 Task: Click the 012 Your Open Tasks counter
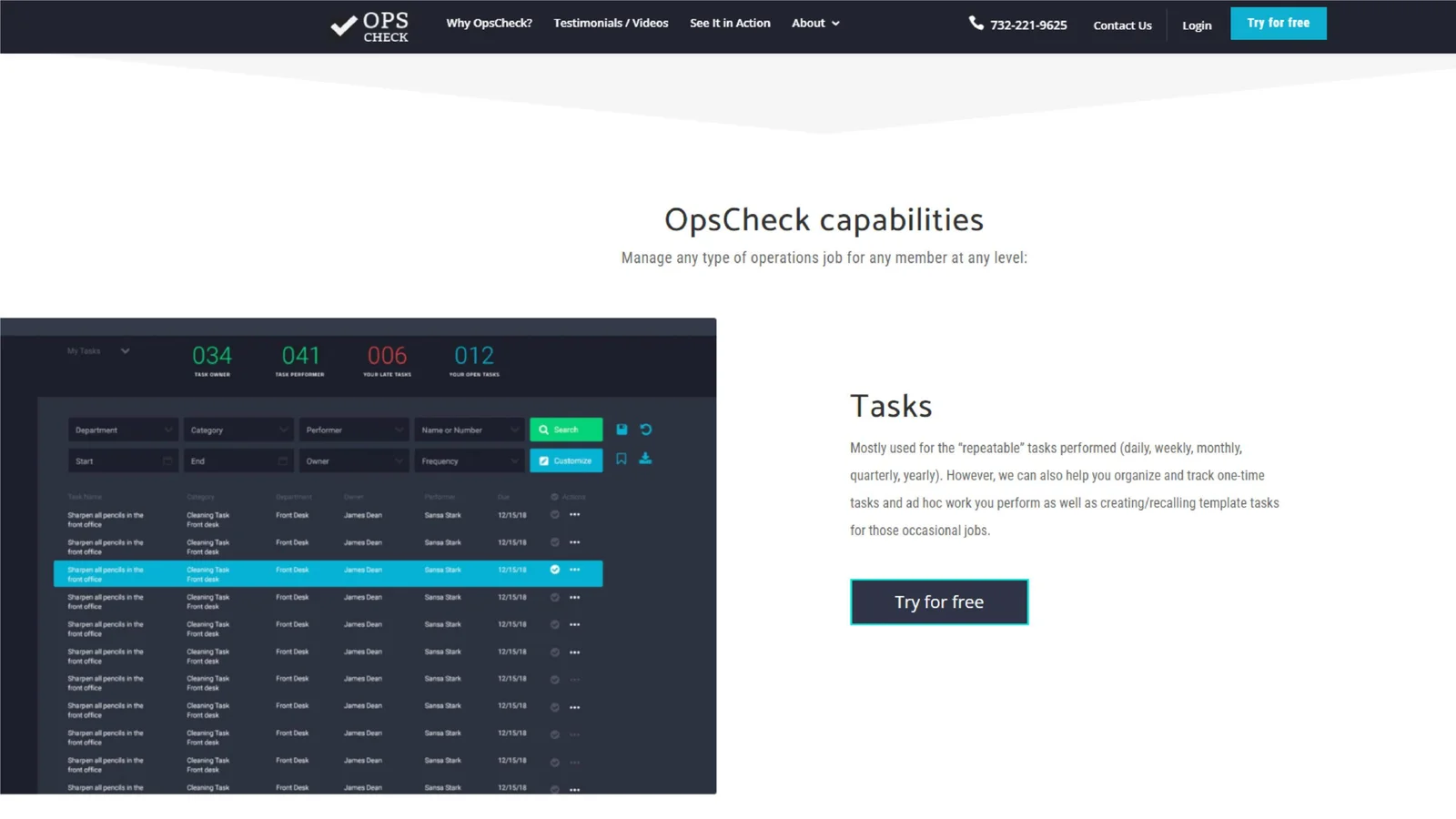(x=474, y=359)
